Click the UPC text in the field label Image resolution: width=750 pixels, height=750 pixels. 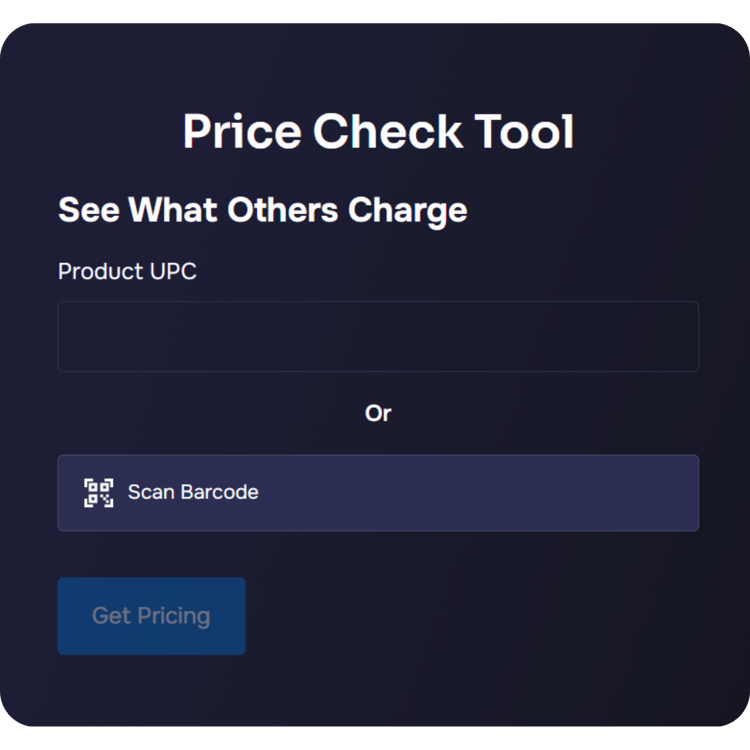tap(174, 271)
